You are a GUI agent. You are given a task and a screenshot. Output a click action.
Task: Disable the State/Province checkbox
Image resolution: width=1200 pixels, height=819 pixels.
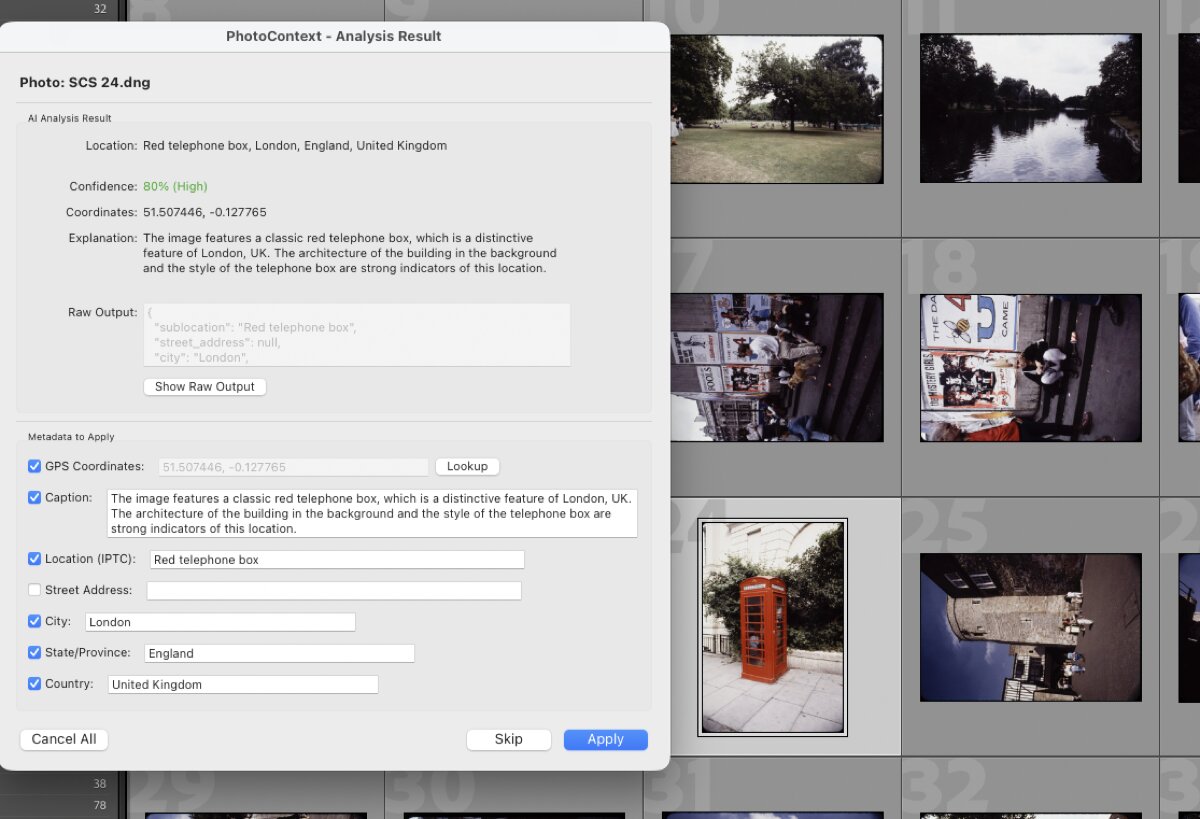click(34, 652)
